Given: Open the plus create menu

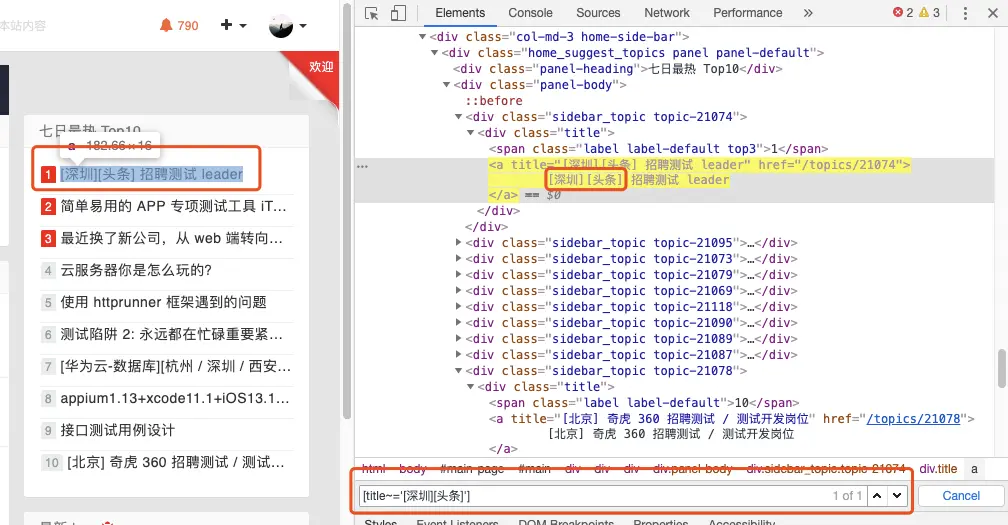Looking at the screenshot, I should pyautogui.click(x=233, y=25).
